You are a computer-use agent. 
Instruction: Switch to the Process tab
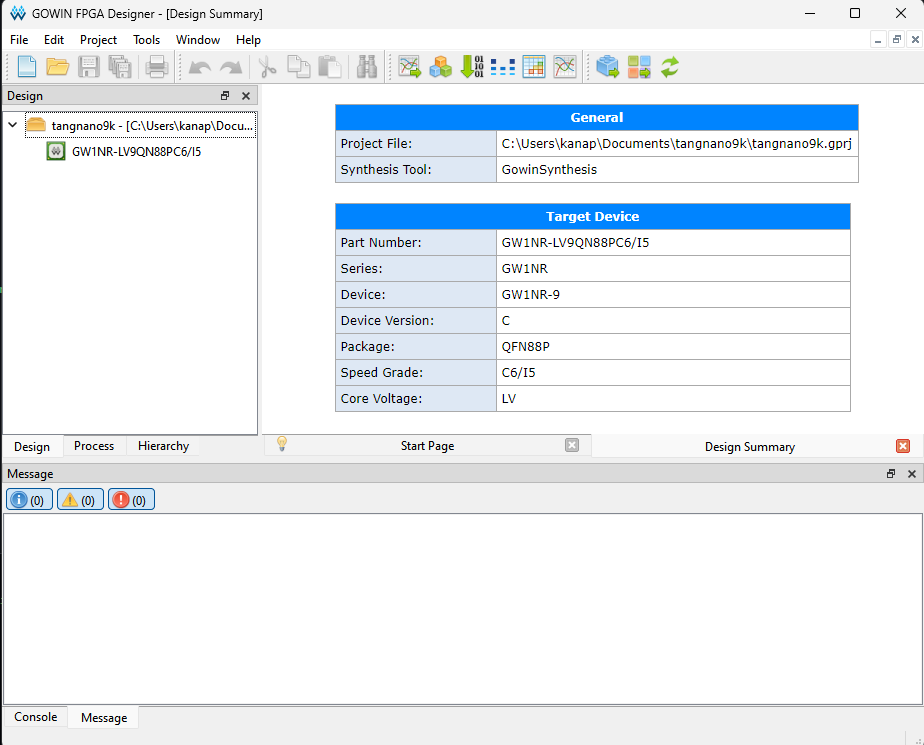94,446
